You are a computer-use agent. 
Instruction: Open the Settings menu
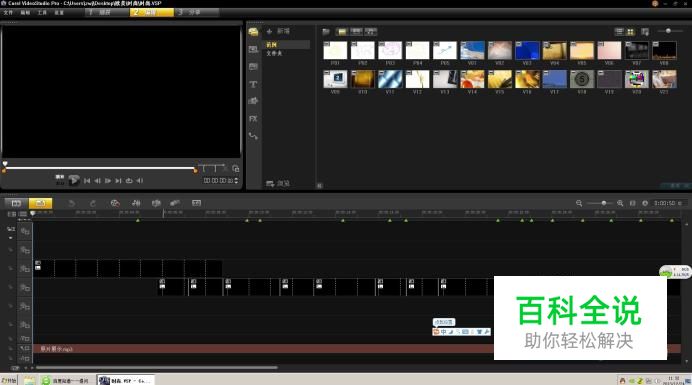(59, 12)
